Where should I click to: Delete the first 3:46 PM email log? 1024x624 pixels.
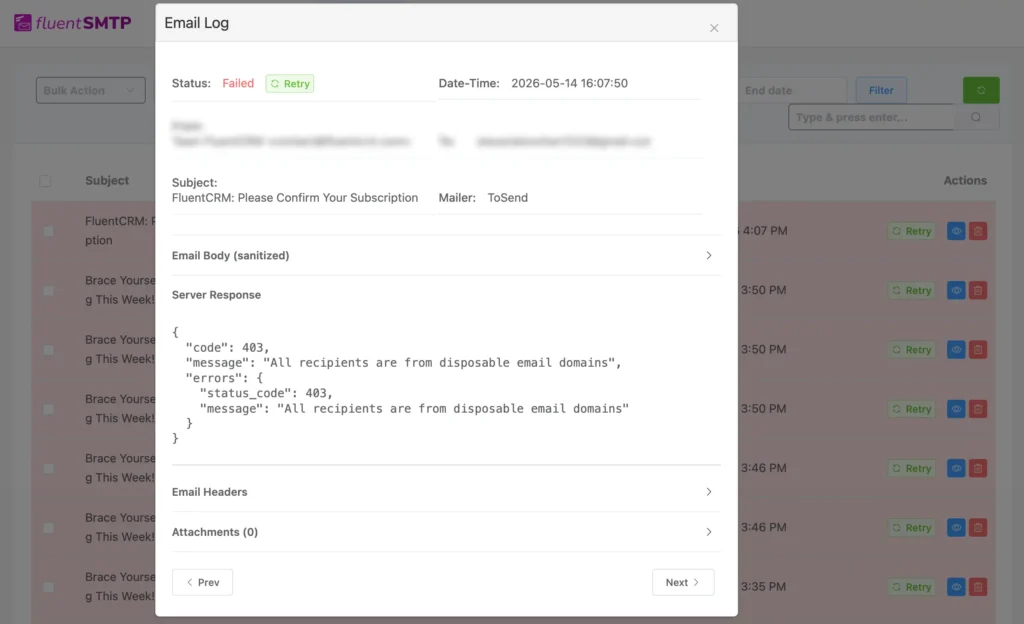978,469
